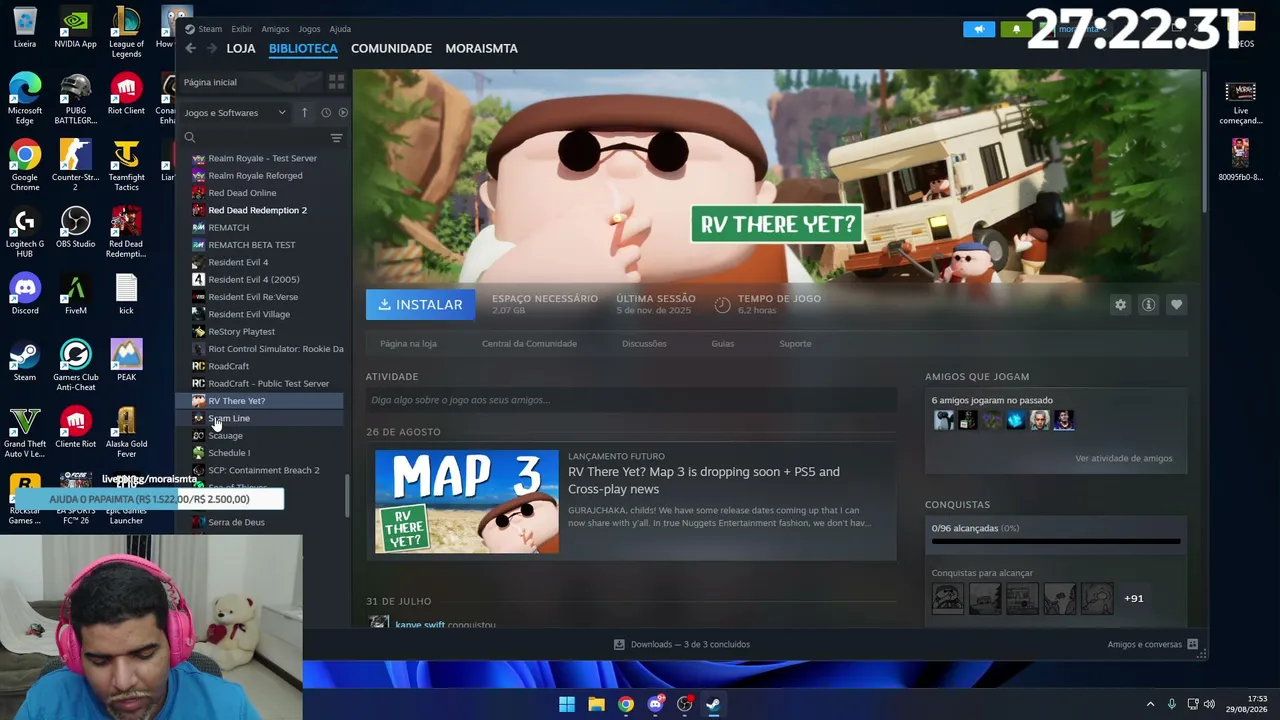Show hidden system tray icons
This screenshot has height=720, width=1280.
pyautogui.click(x=1150, y=704)
